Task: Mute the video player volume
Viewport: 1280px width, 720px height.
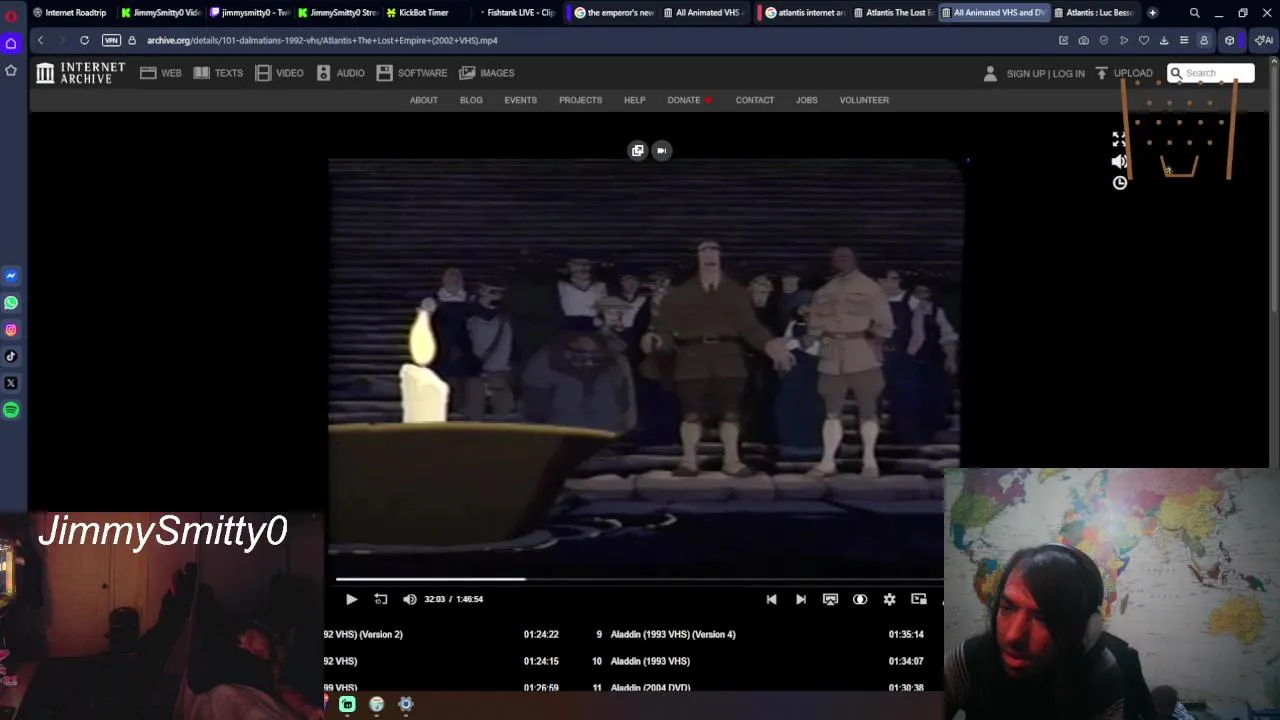Action: pyautogui.click(x=409, y=599)
